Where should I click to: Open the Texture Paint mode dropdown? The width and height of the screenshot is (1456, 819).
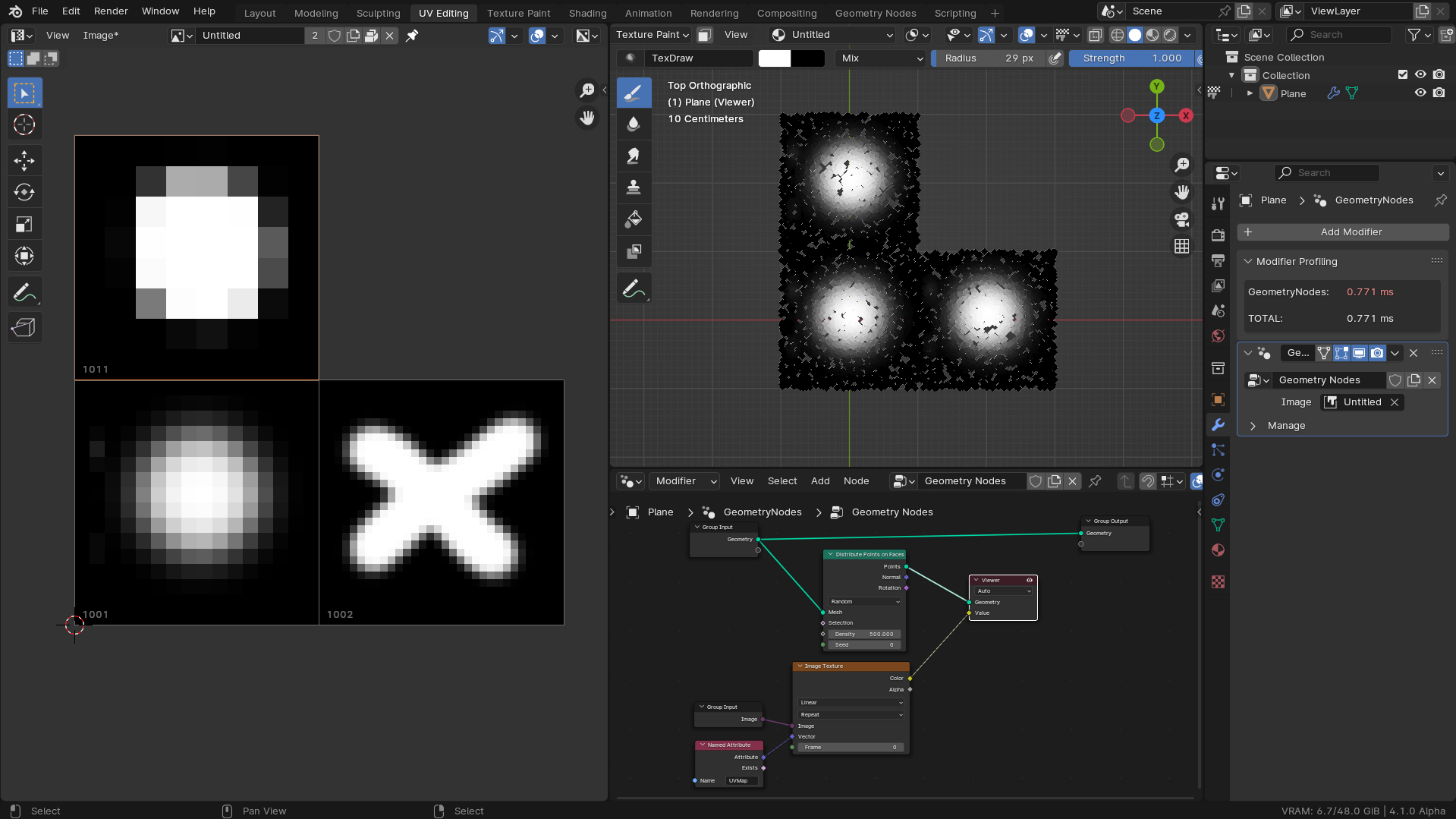tap(652, 35)
